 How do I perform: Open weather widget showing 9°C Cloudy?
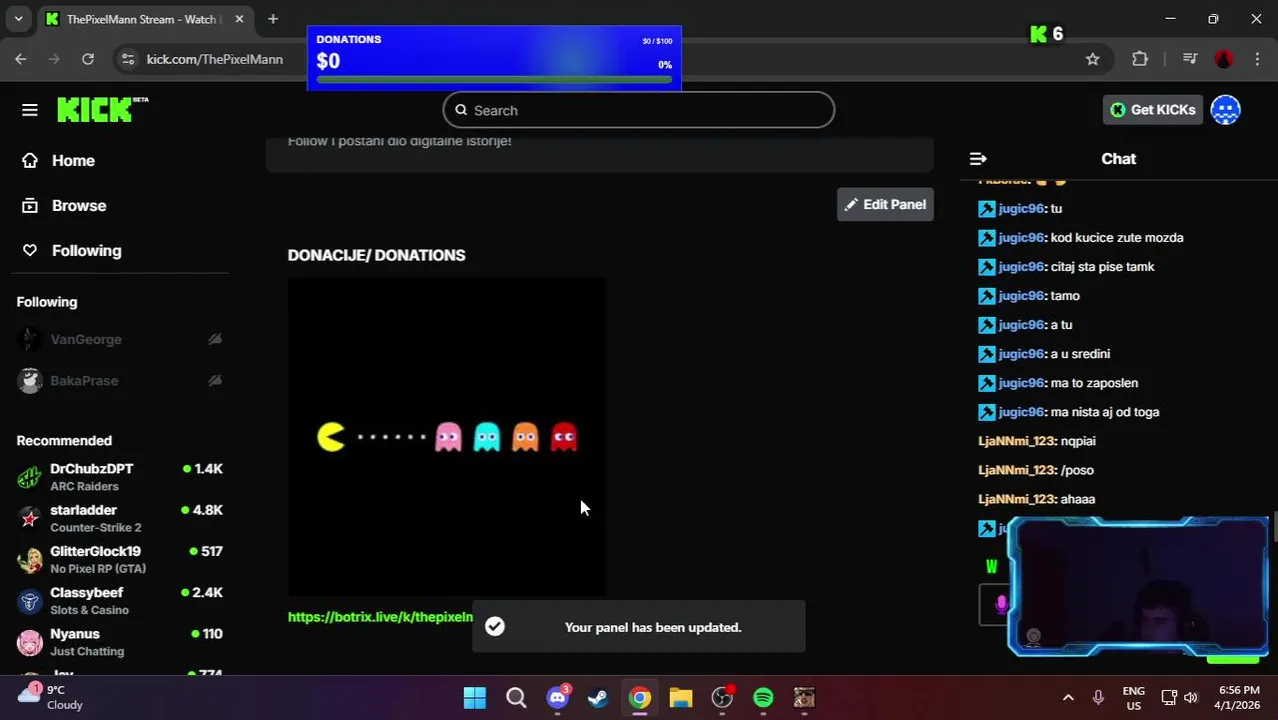[50, 697]
